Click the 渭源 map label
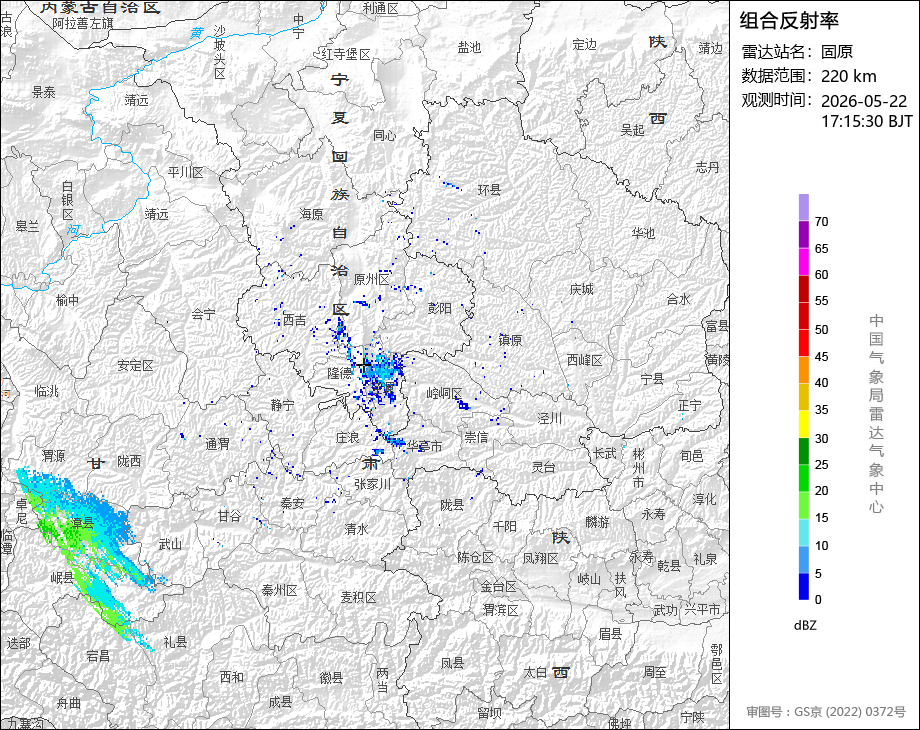Screen dimensions: 920x730 tap(53, 456)
